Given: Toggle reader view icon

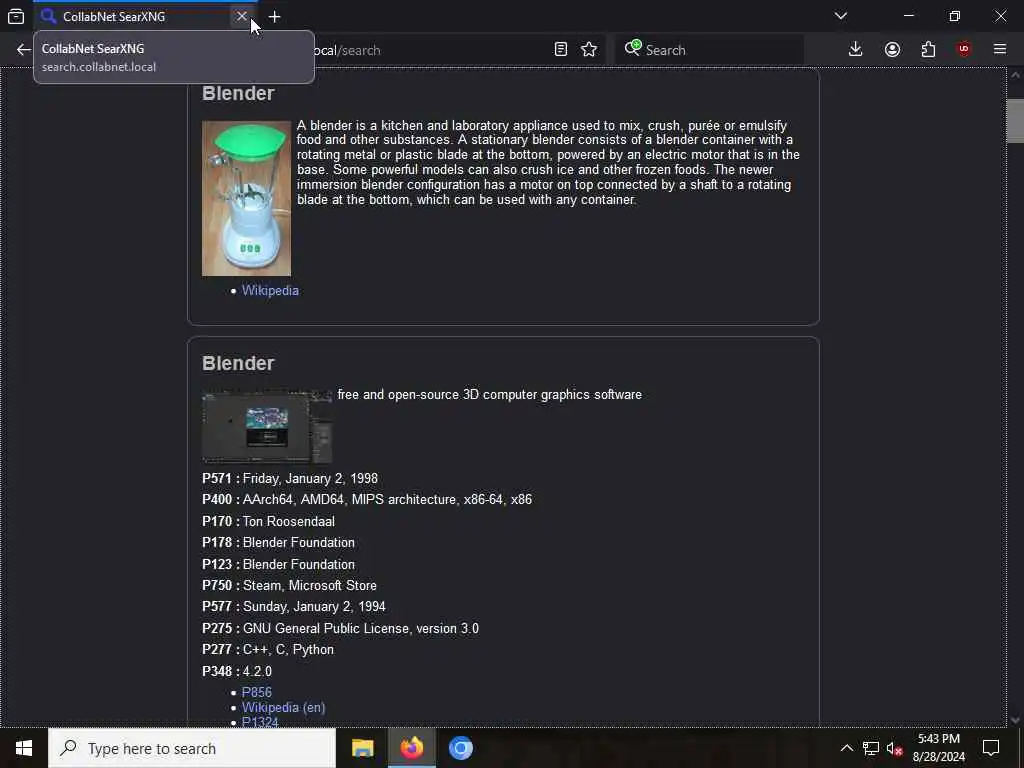Looking at the screenshot, I should [560, 50].
